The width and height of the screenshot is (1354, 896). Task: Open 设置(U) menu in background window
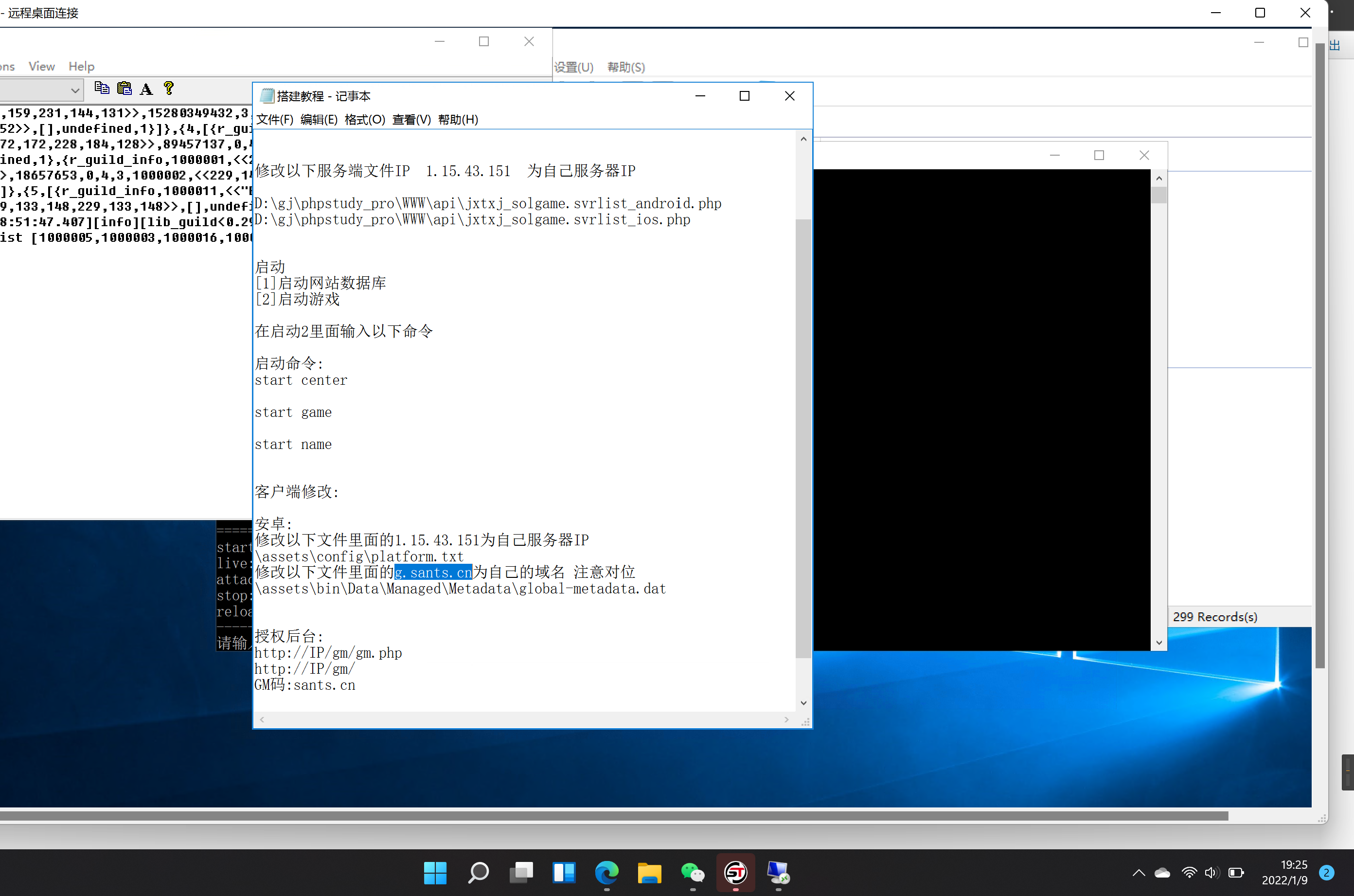pyautogui.click(x=573, y=67)
